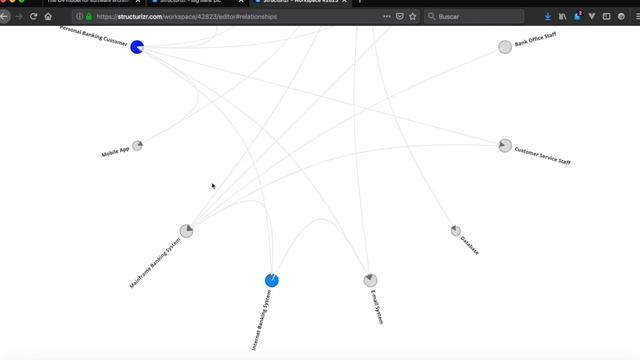640x360 pixels.
Task: Open the page actions three-dots menu
Action: pos(387,17)
